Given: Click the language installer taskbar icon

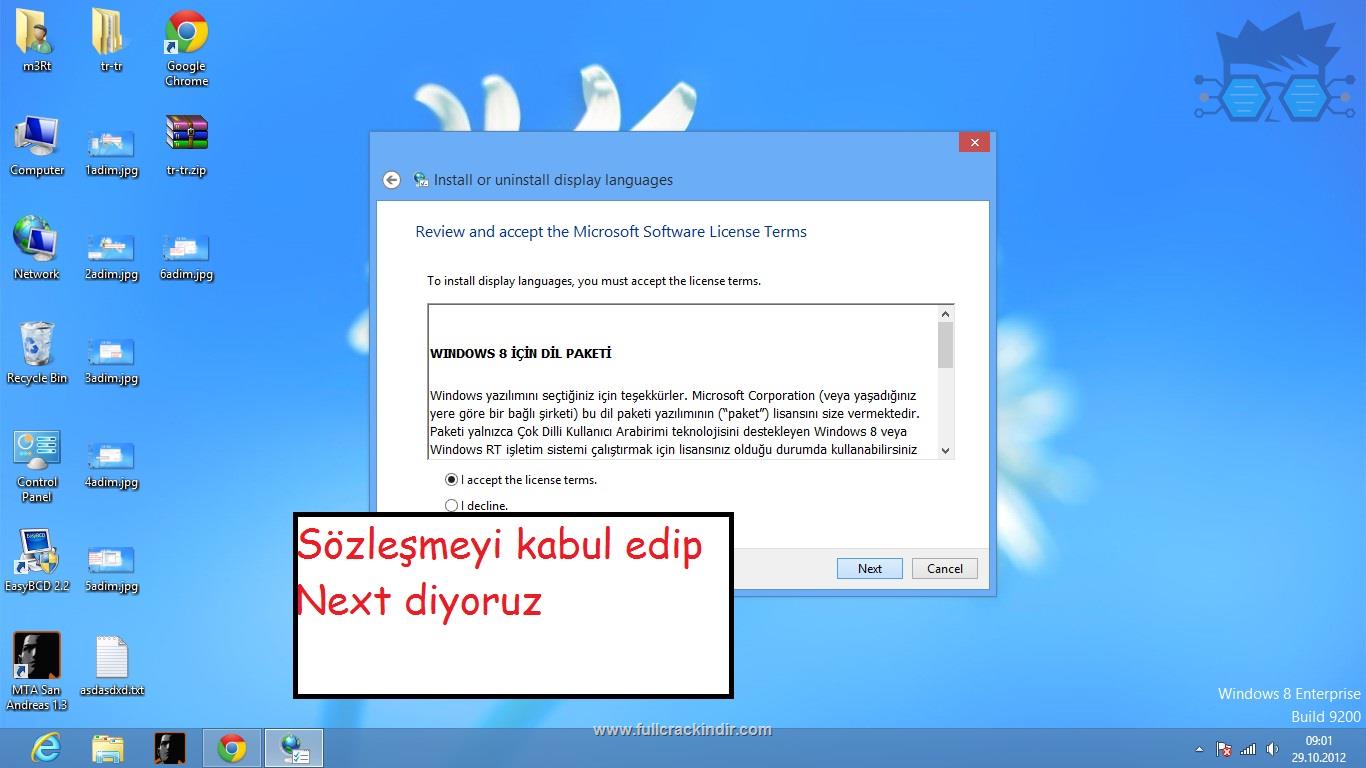Looking at the screenshot, I should [x=294, y=748].
